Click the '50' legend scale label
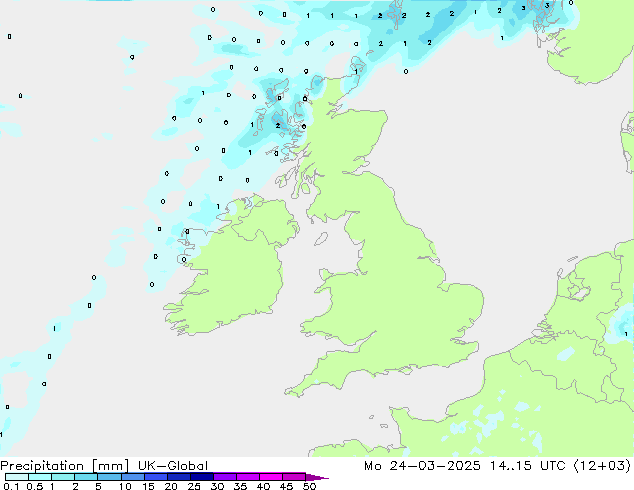Viewport: 634px width, 490px height. pyautogui.click(x=309, y=486)
